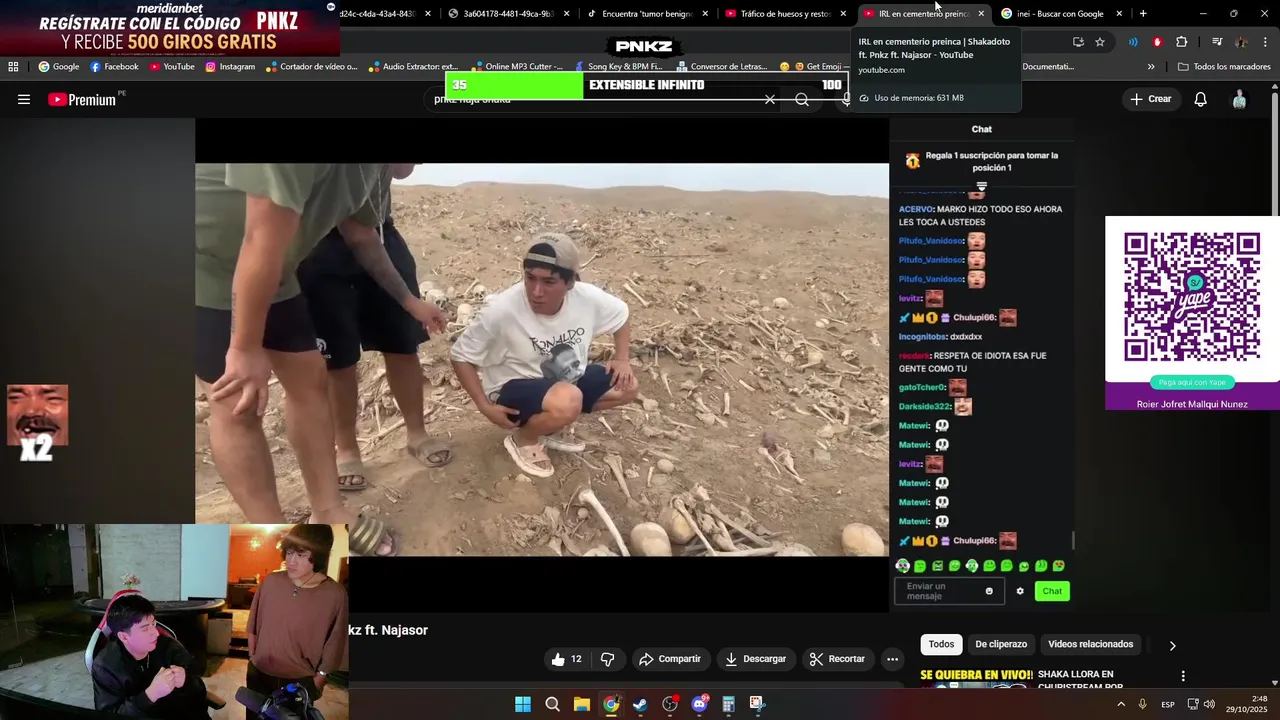Open Steam from taskbar
Viewport: 1280px width, 720px height.
[x=640, y=704]
